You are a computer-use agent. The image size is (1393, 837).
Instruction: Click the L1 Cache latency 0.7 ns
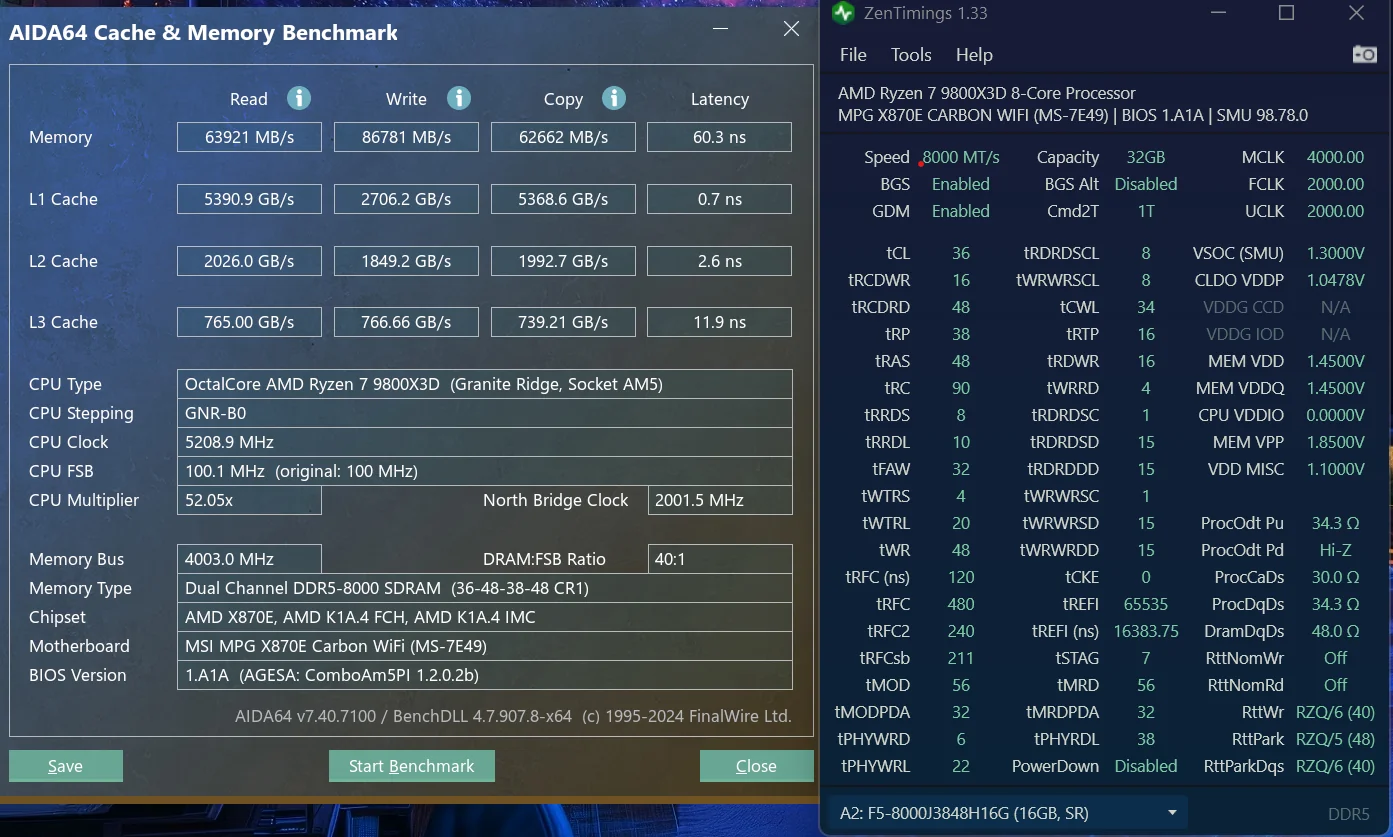point(720,199)
